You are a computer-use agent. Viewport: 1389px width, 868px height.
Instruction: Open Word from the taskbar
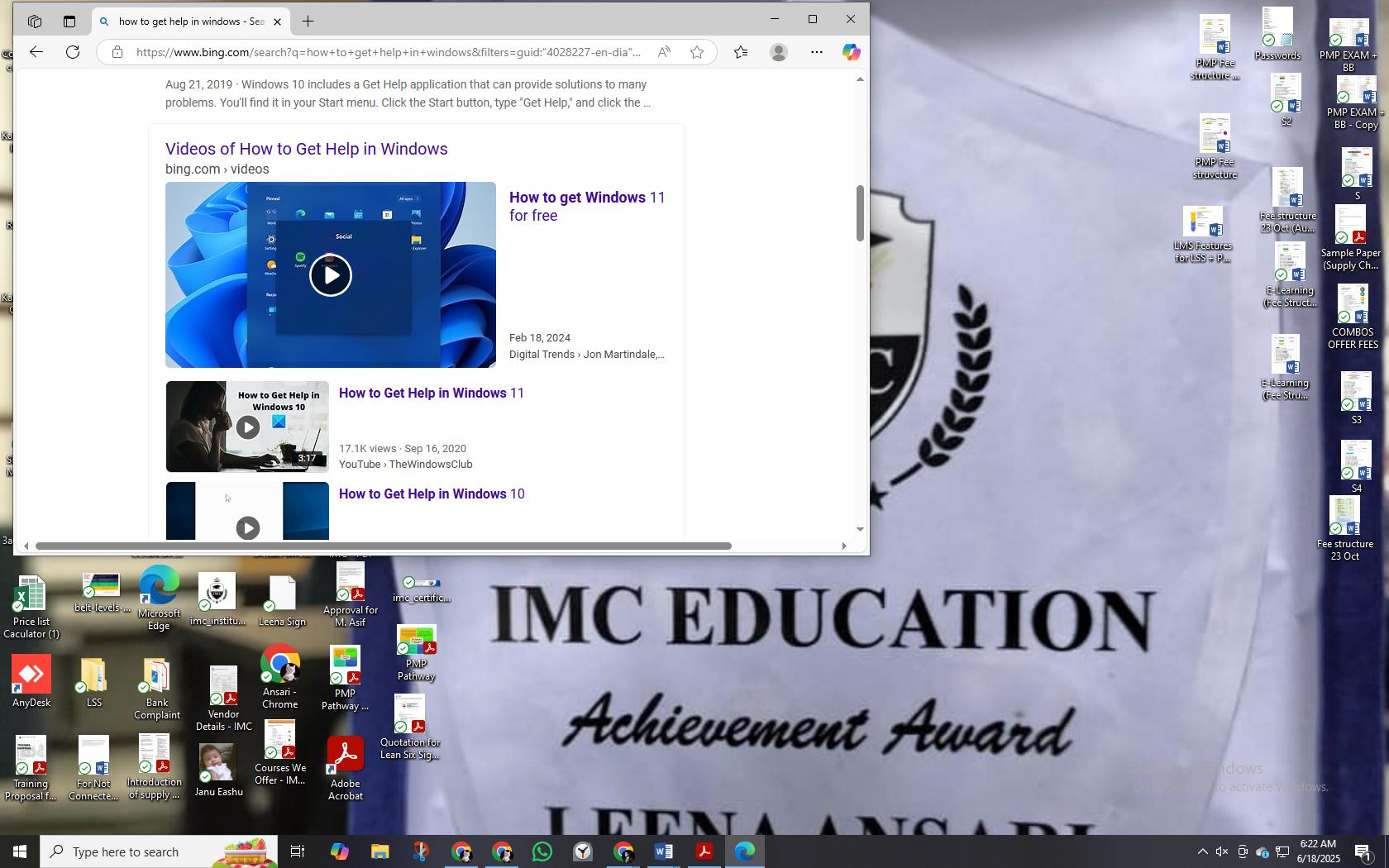point(664,851)
